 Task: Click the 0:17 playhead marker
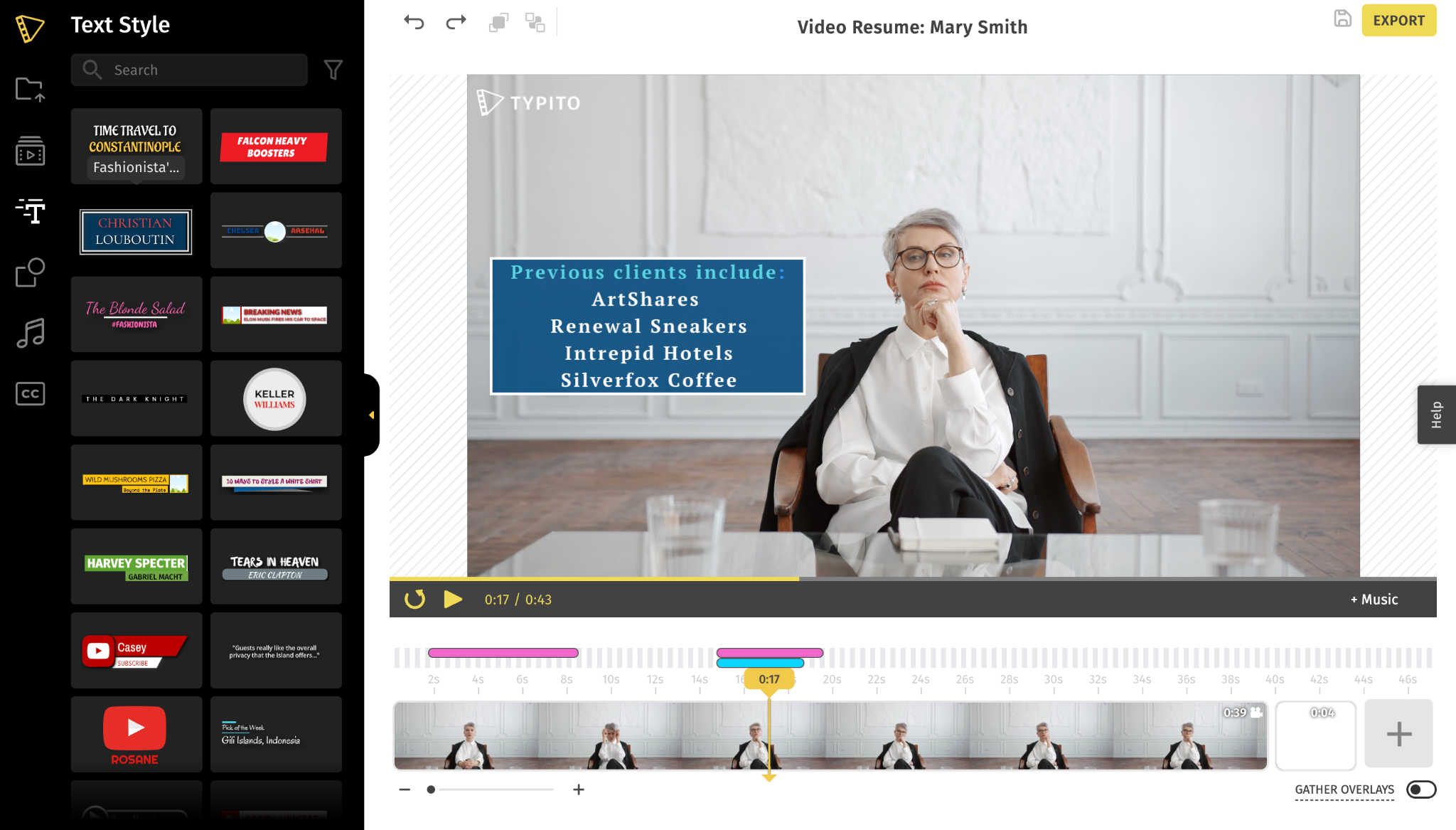[x=769, y=679]
